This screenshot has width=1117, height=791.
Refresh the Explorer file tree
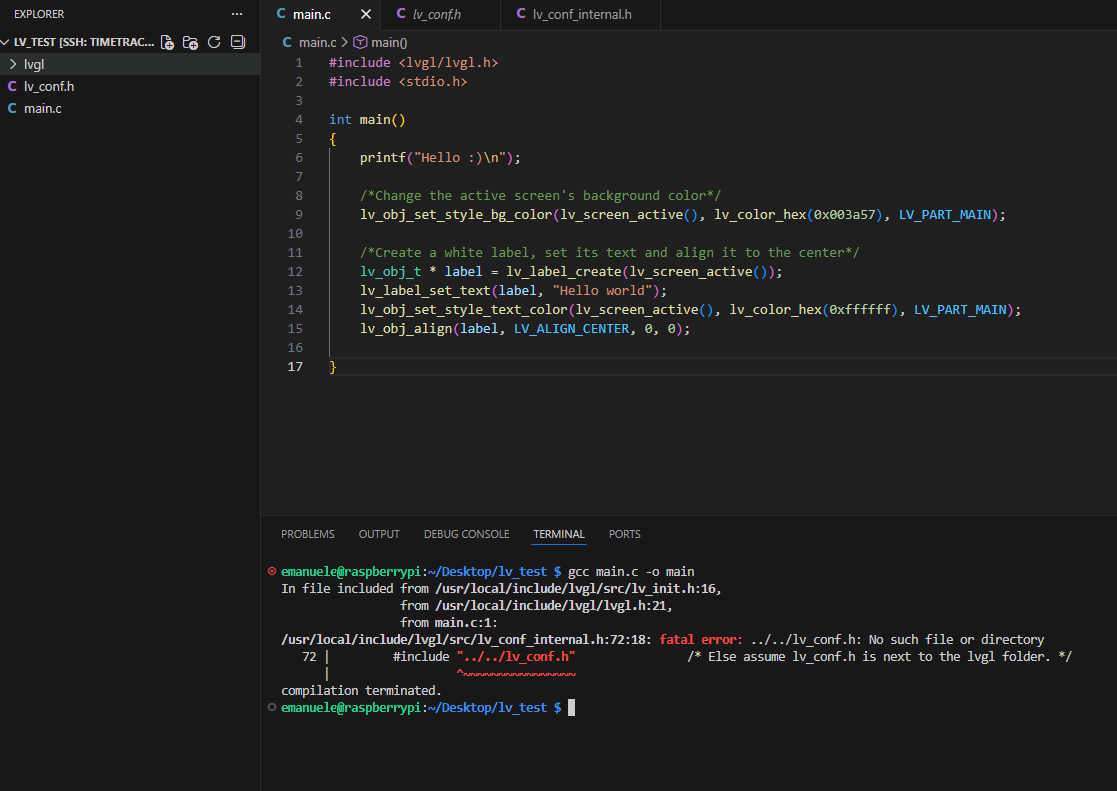pos(213,42)
